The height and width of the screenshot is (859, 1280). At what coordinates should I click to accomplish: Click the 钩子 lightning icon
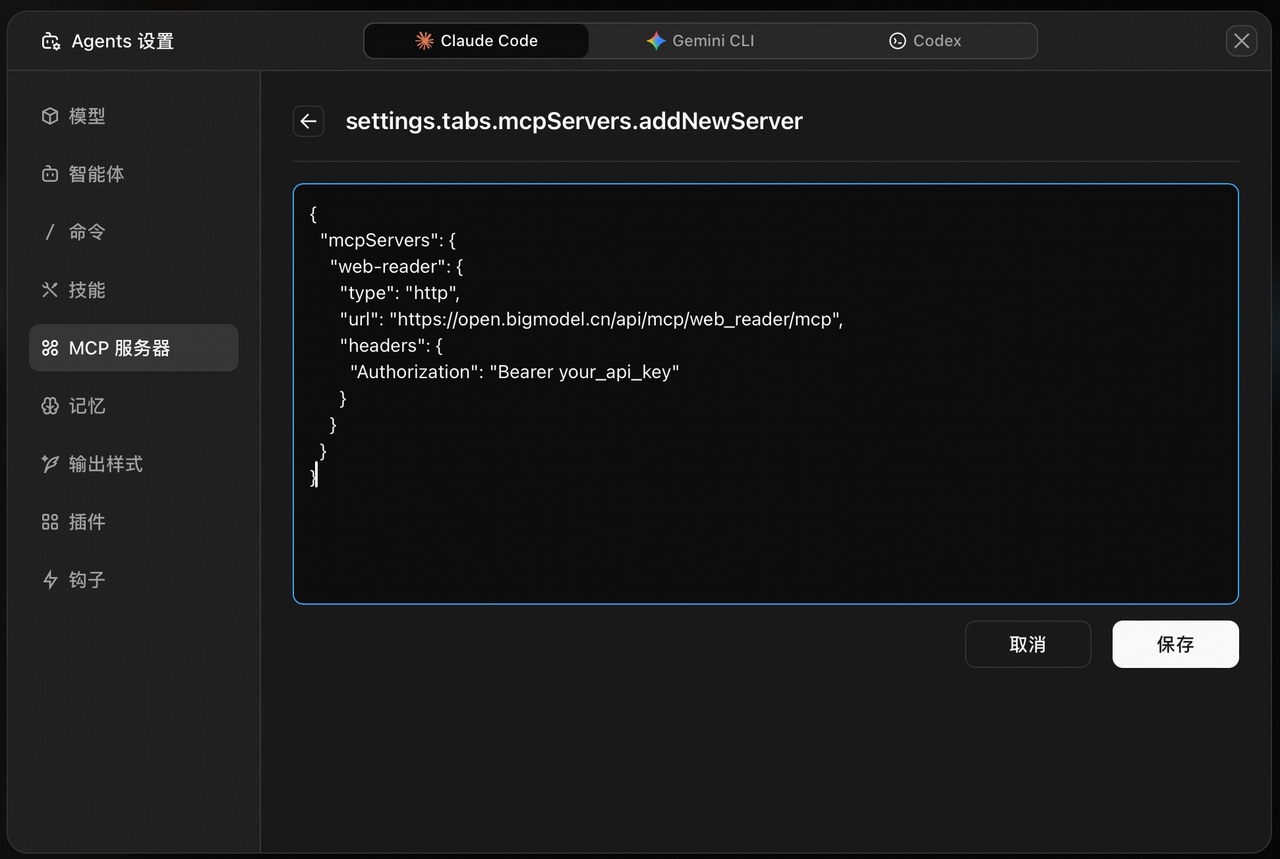tap(50, 580)
